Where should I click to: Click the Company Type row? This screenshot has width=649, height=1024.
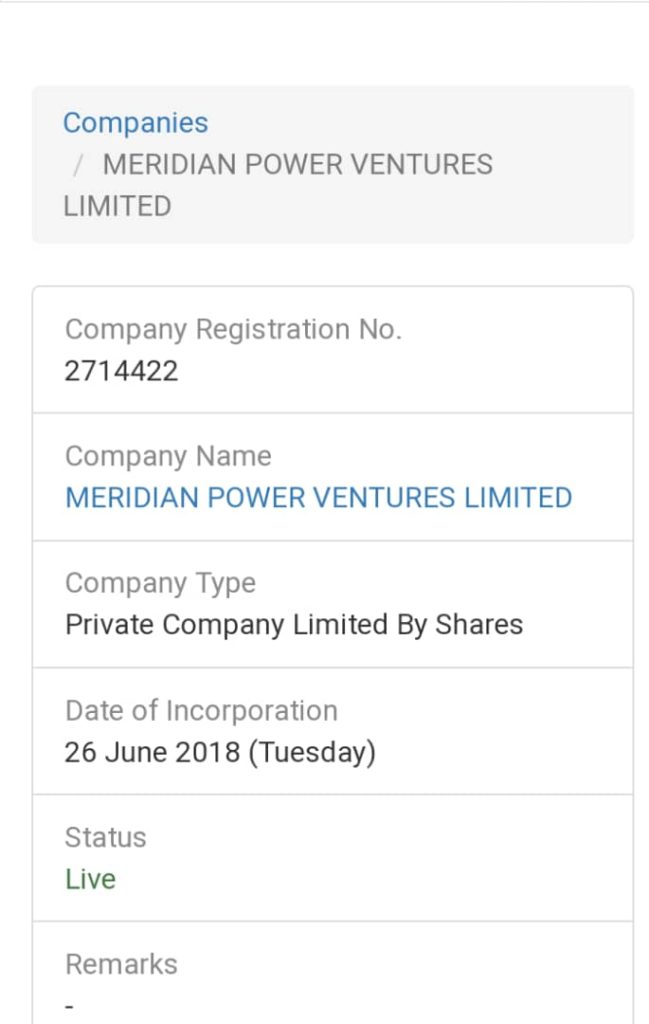pyautogui.click(x=333, y=604)
